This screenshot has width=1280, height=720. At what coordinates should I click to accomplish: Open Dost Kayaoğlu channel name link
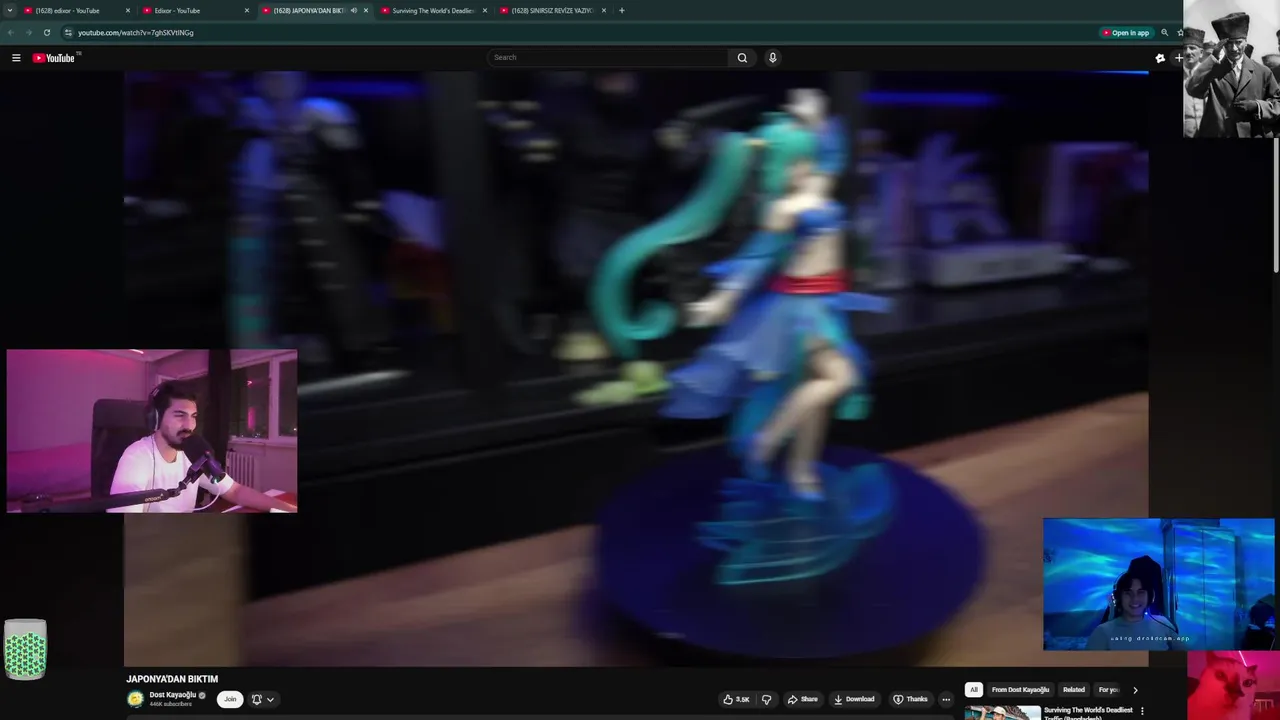point(172,695)
